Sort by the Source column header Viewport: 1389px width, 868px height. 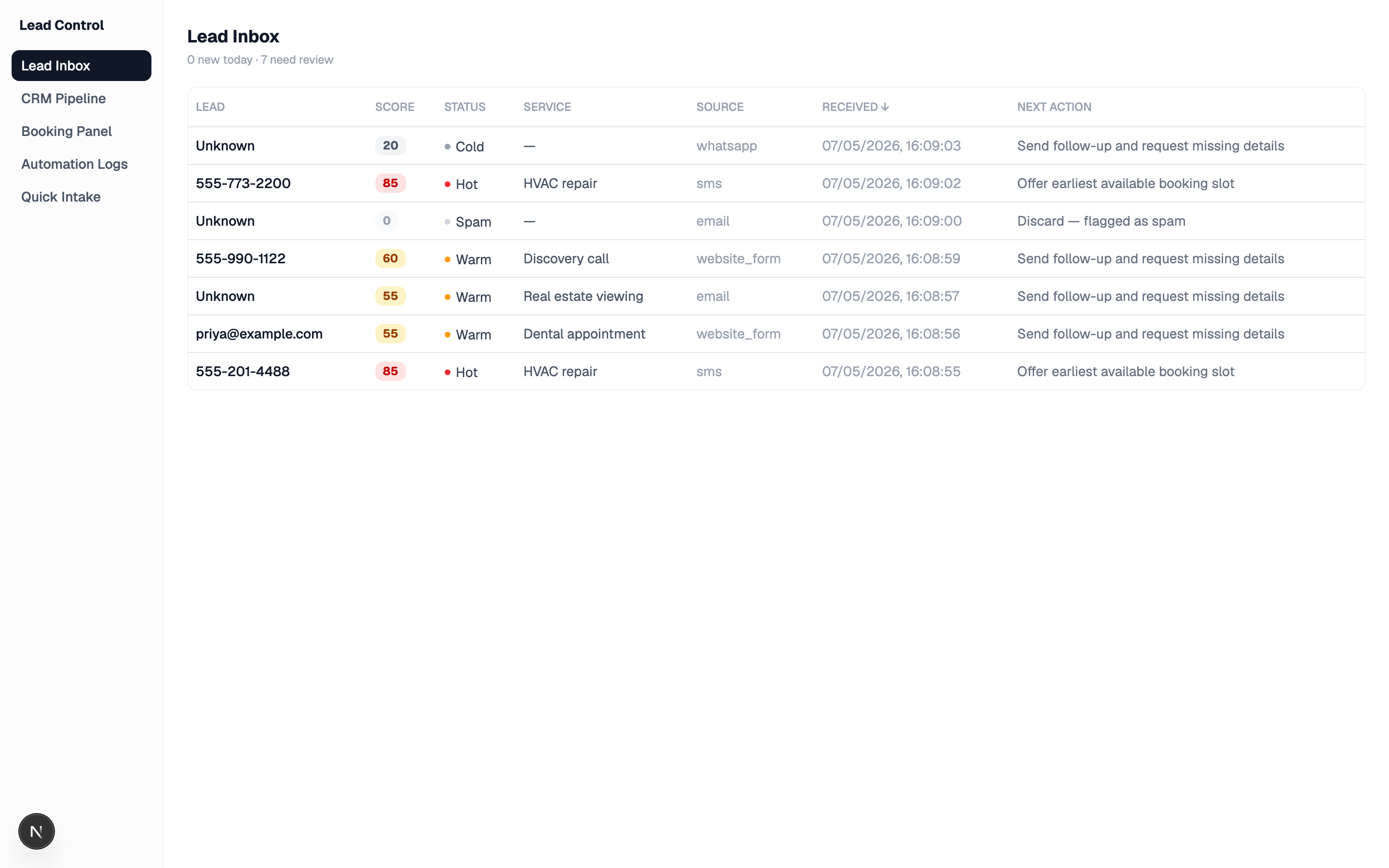pos(720,107)
